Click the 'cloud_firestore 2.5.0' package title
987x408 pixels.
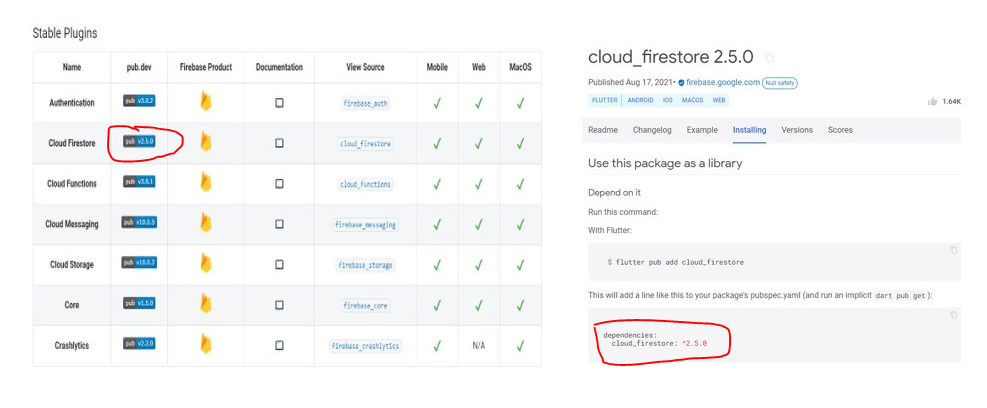click(670, 57)
